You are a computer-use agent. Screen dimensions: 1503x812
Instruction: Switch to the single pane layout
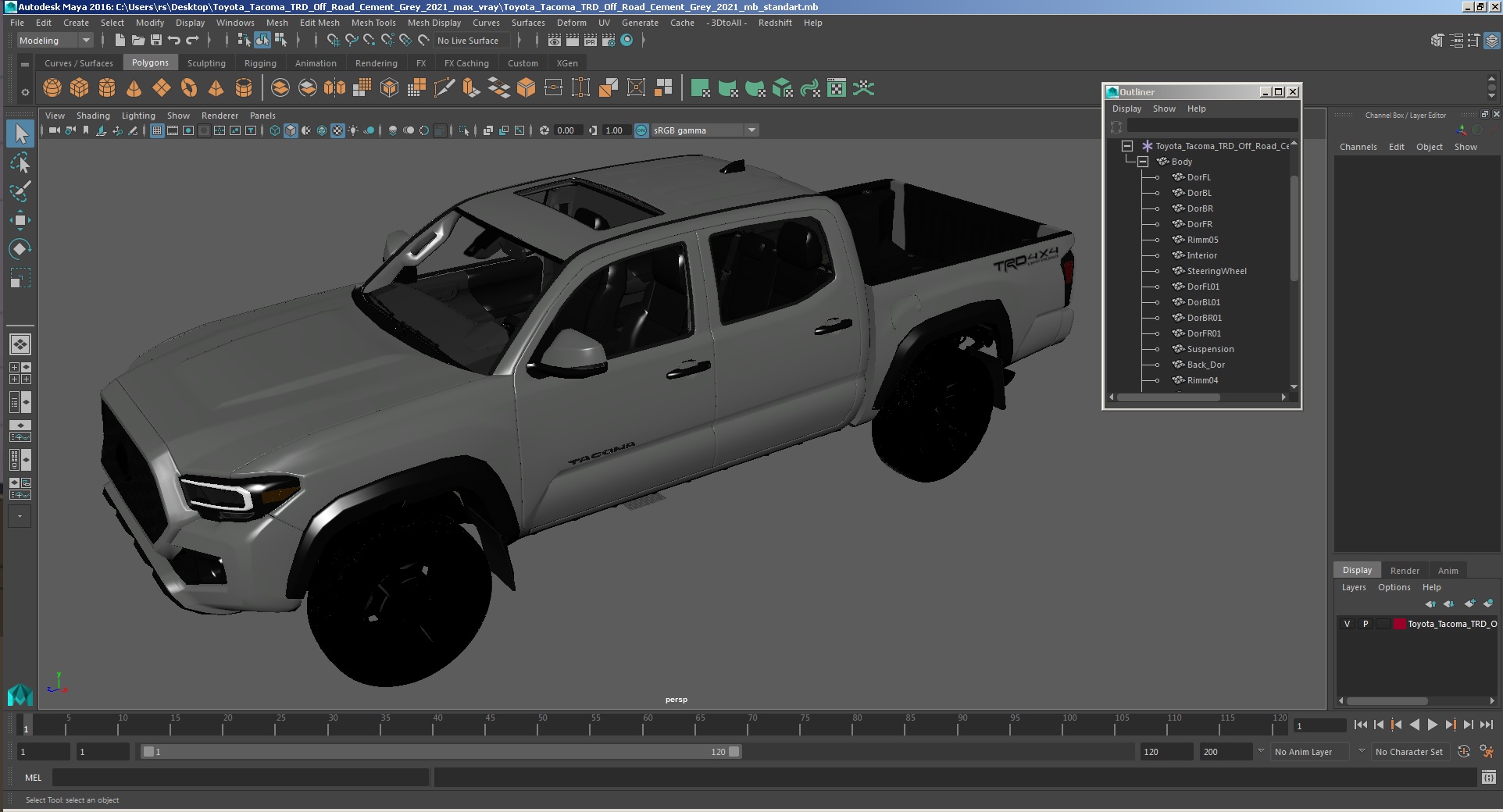coord(20,344)
